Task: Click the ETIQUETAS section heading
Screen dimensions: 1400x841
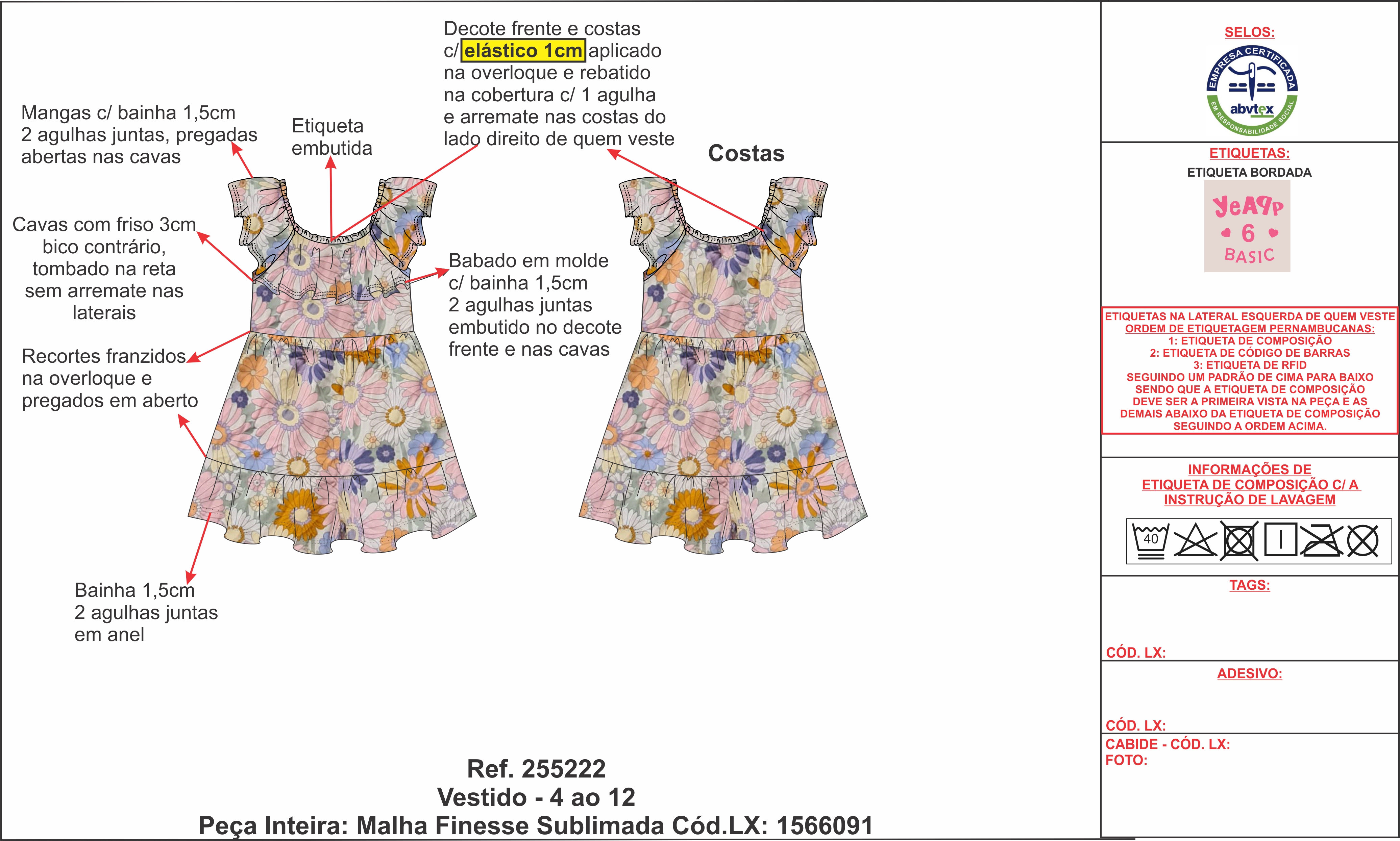Action: pyautogui.click(x=1249, y=153)
